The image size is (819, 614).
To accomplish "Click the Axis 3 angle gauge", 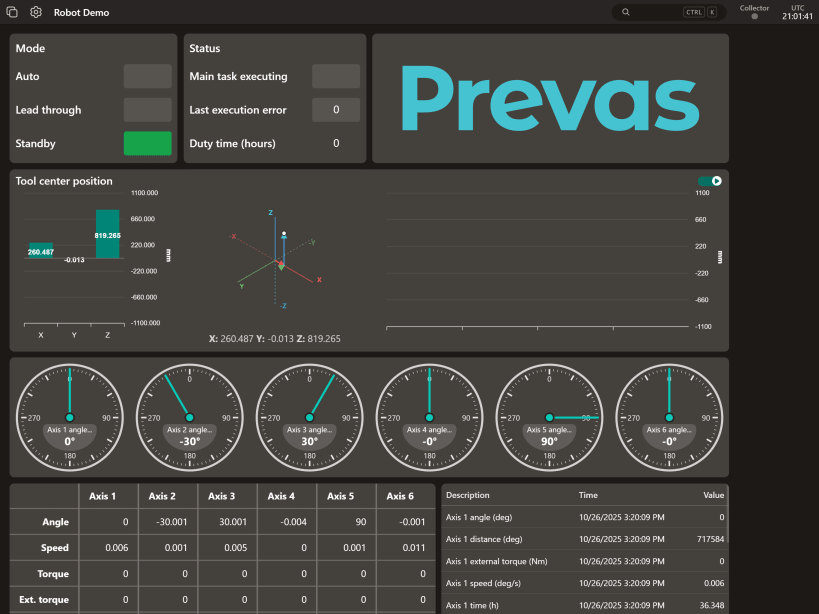I will [309, 417].
